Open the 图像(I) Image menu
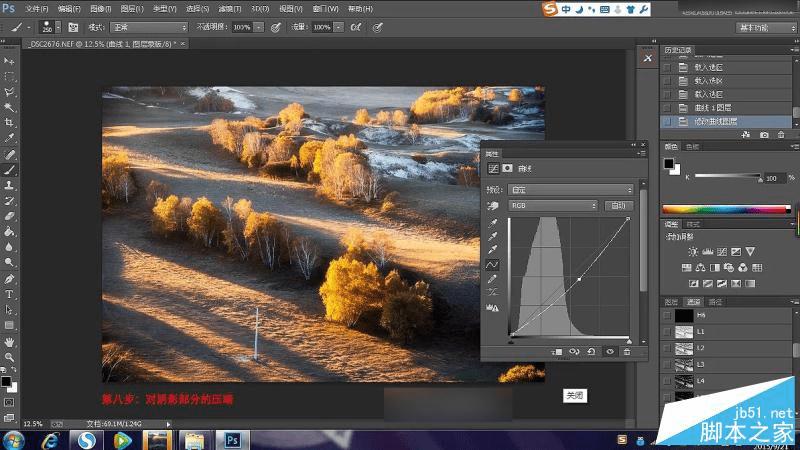This screenshot has width=800, height=450. pyautogui.click(x=100, y=8)
